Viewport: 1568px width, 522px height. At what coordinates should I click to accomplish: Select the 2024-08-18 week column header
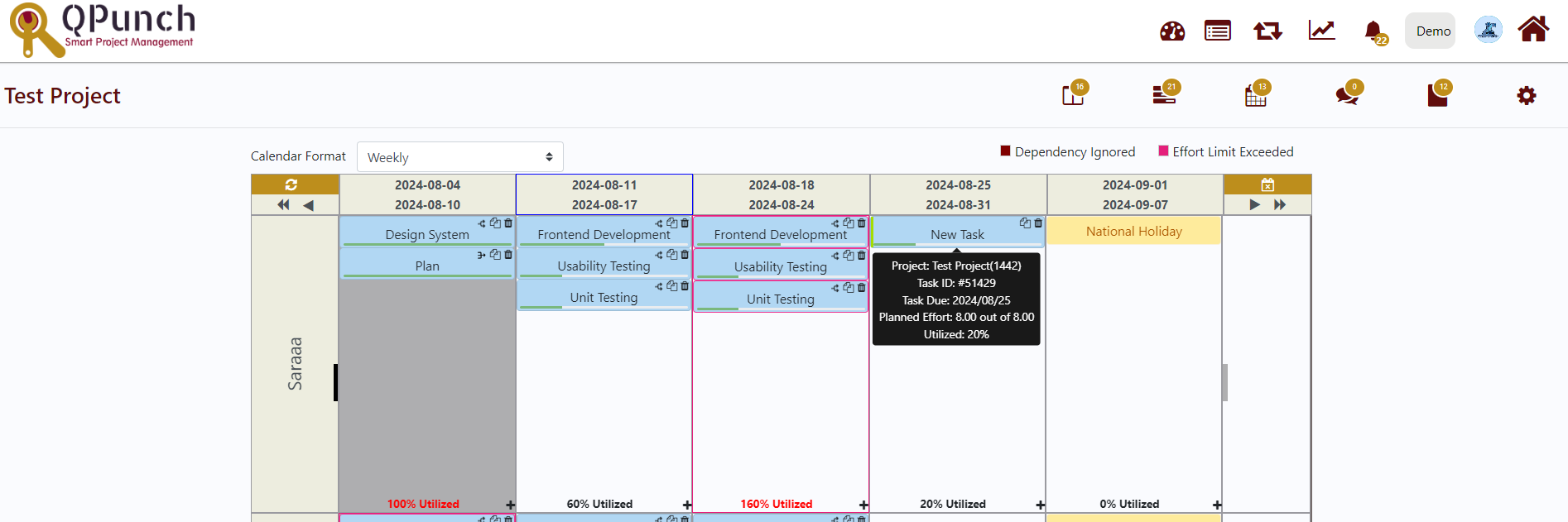click(781, 195)
